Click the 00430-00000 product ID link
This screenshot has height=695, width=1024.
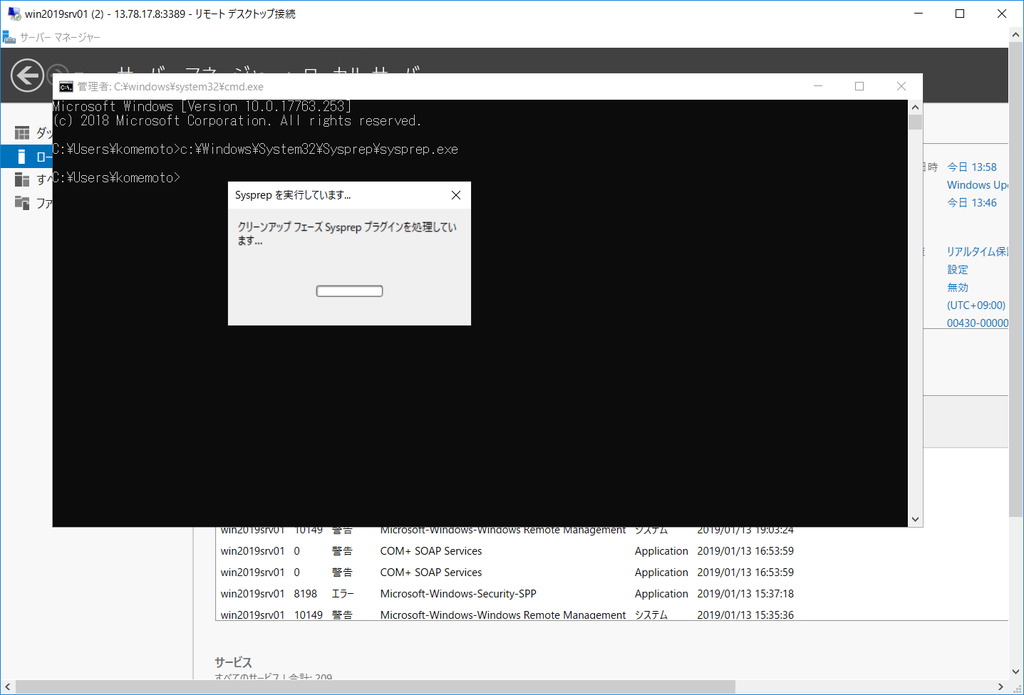tap(978, 323)
